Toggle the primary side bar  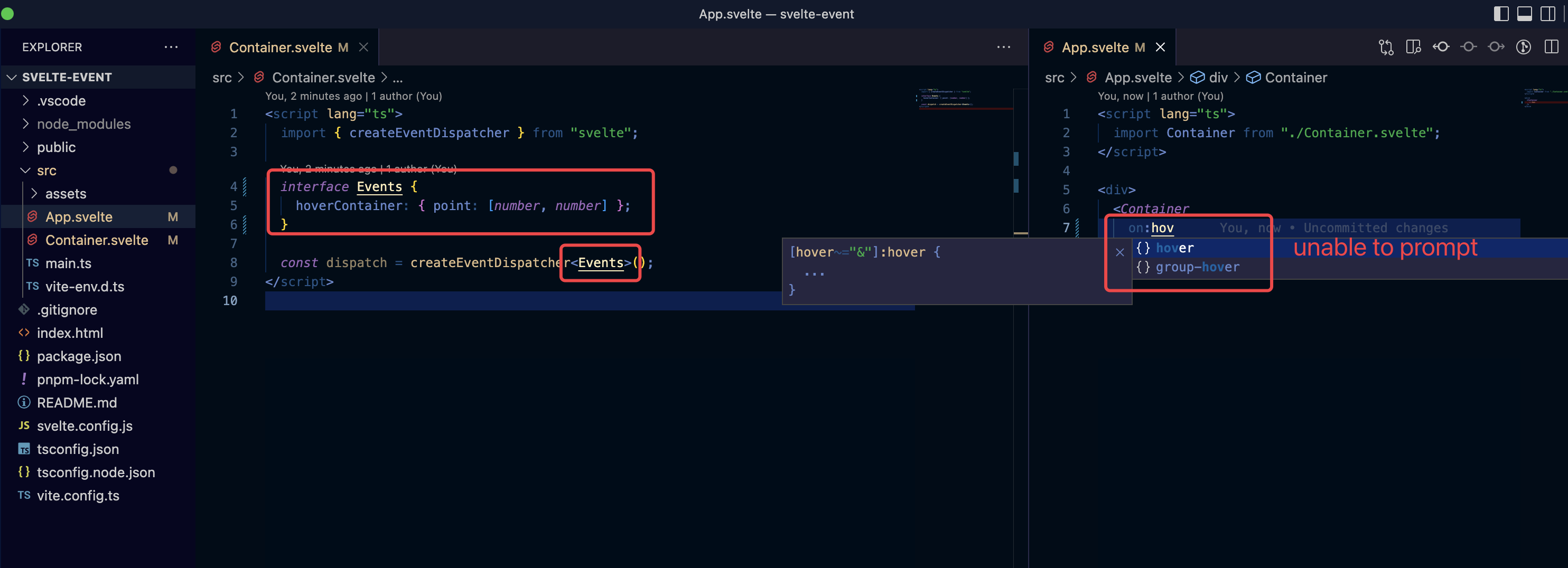click(x=1501, y=13)
